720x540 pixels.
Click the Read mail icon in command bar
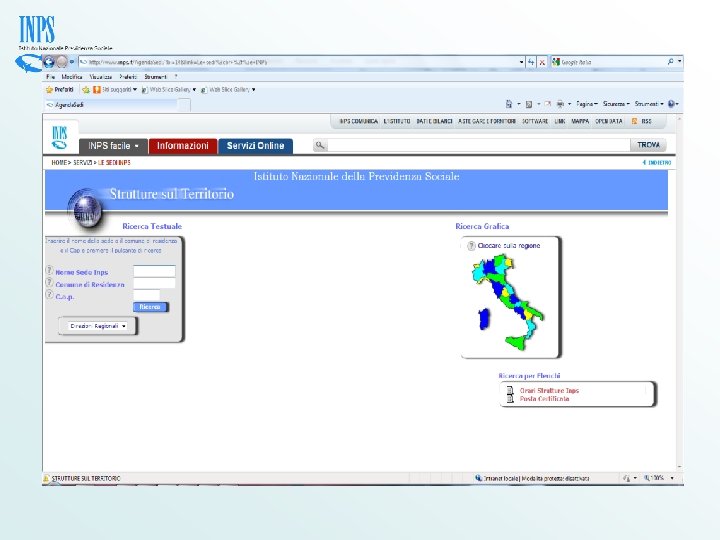coord(547,104)
